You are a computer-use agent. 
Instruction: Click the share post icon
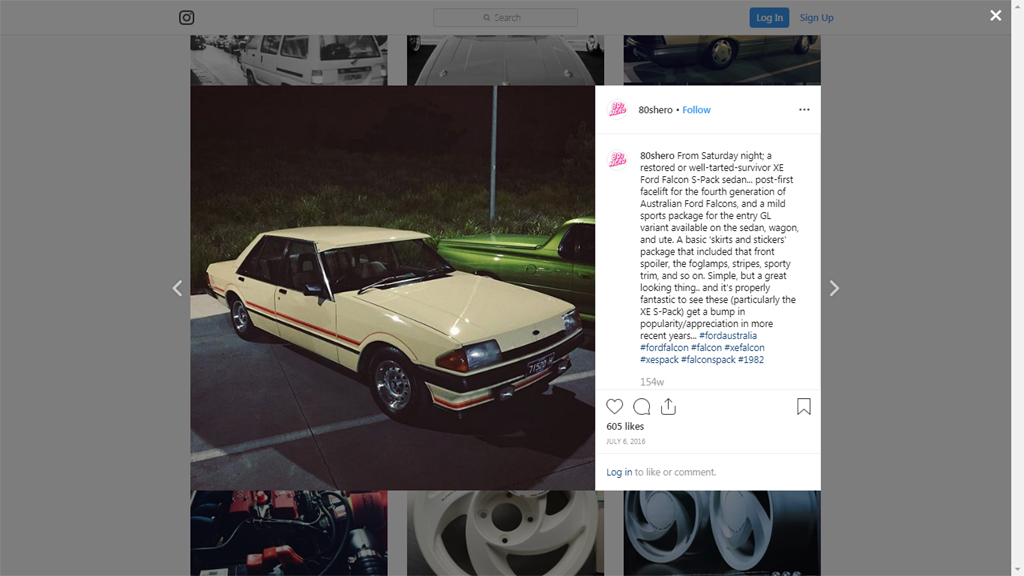pos(668,406)
